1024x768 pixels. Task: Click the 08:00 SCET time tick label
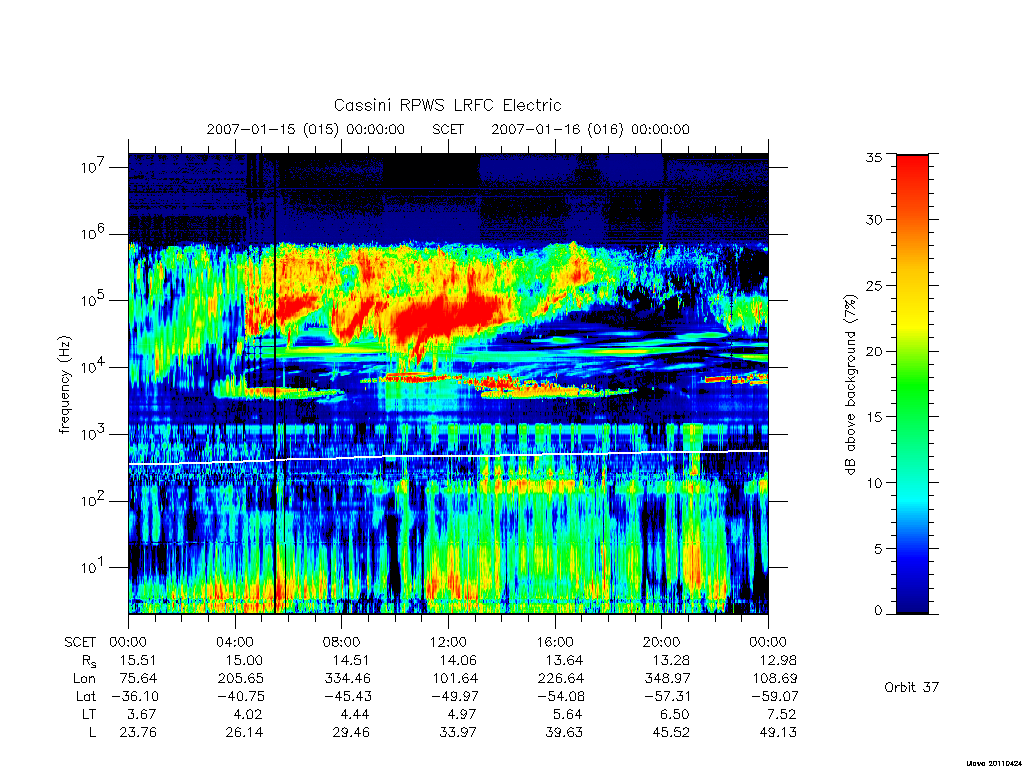342,642
